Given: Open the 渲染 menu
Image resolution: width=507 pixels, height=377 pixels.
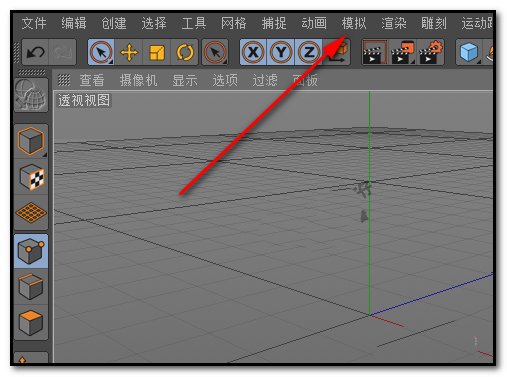Looking at the screenshot, I should click(394, 23).
